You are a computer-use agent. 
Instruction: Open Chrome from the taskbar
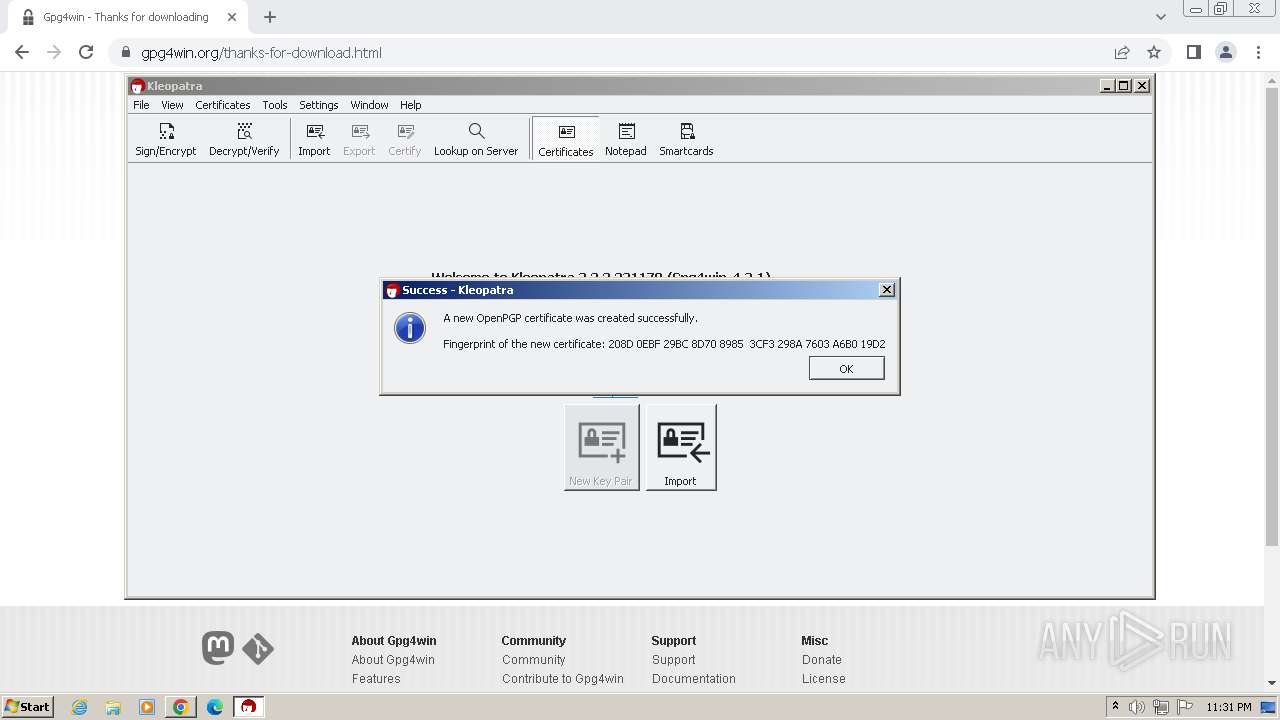[x=181, y=707]
